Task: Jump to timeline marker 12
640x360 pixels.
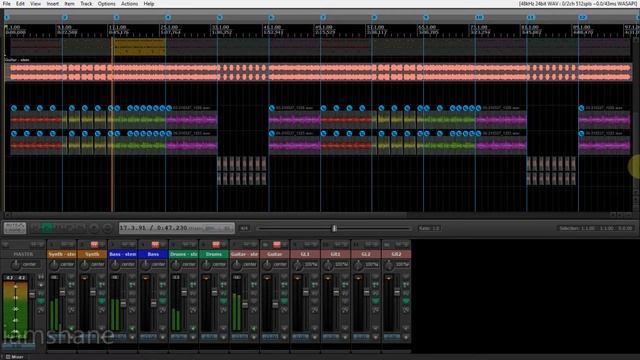Action: (582, 18)
